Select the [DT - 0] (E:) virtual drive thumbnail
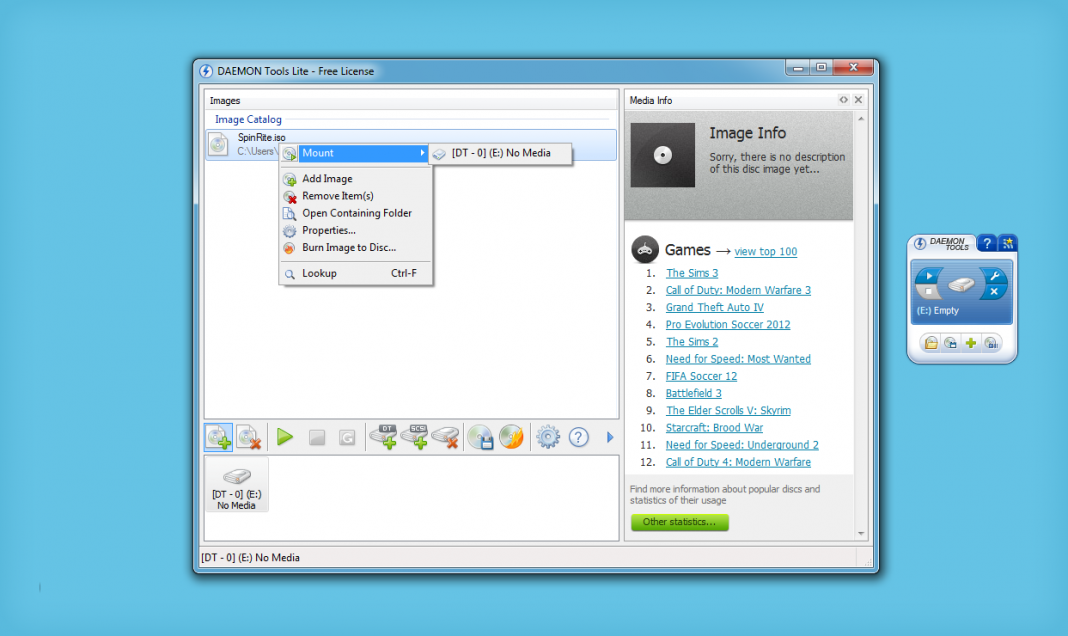The height and width of the screenshot is (636, 1068). (236, 485)
